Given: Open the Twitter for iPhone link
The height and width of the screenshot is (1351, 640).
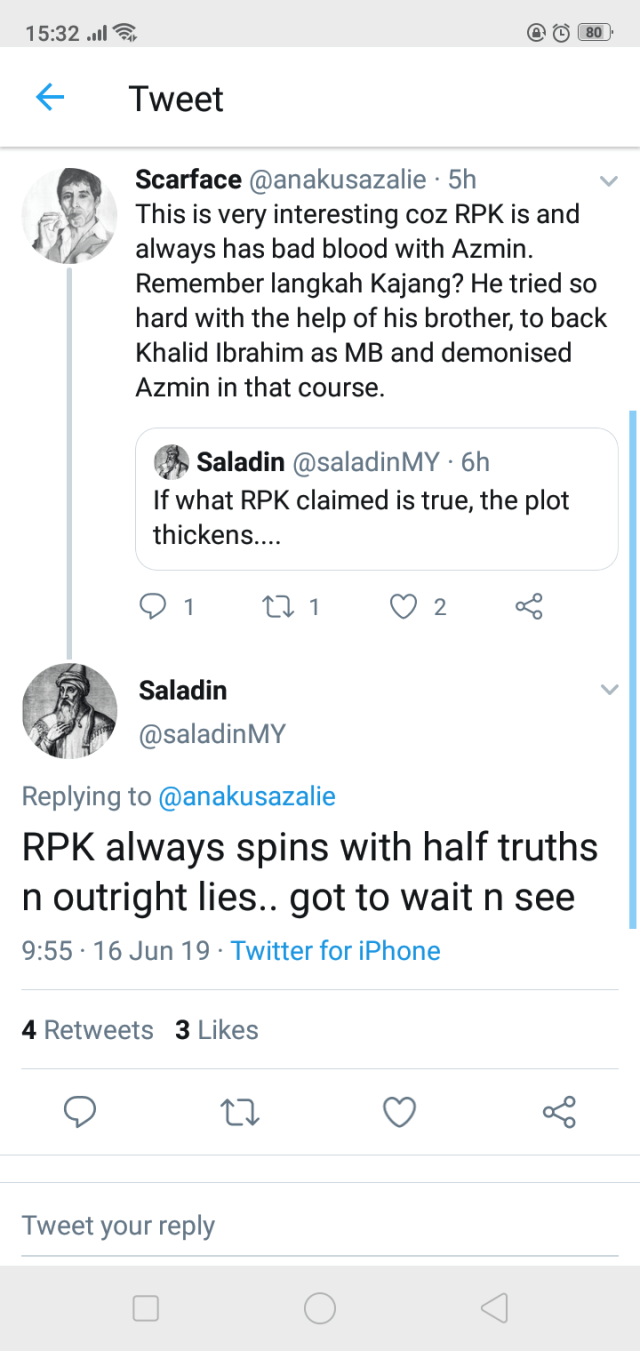Looking at the screenshot, I should coord(335,950).
